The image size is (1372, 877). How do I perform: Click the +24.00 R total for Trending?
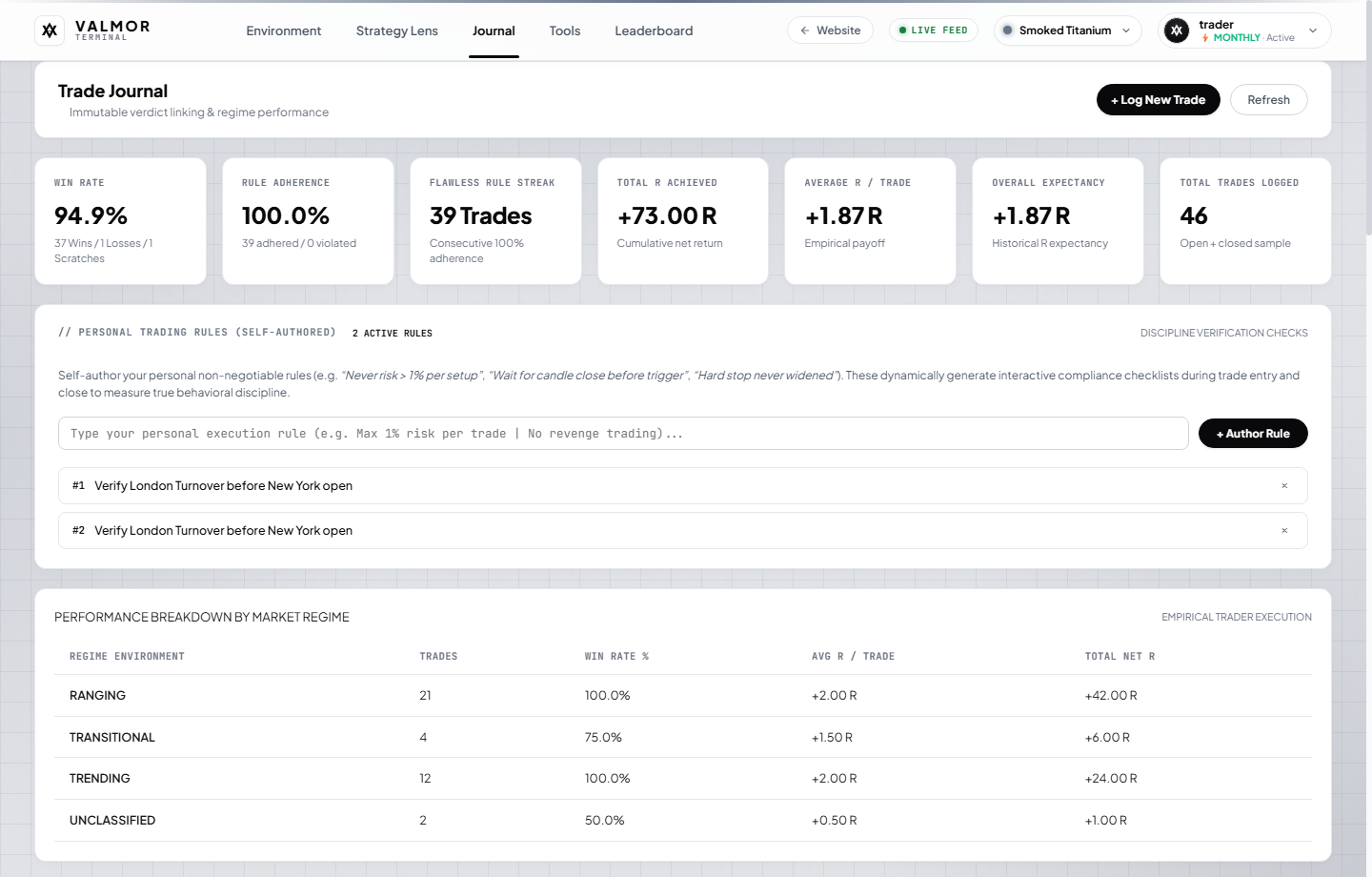click(x=1111, y=779)
